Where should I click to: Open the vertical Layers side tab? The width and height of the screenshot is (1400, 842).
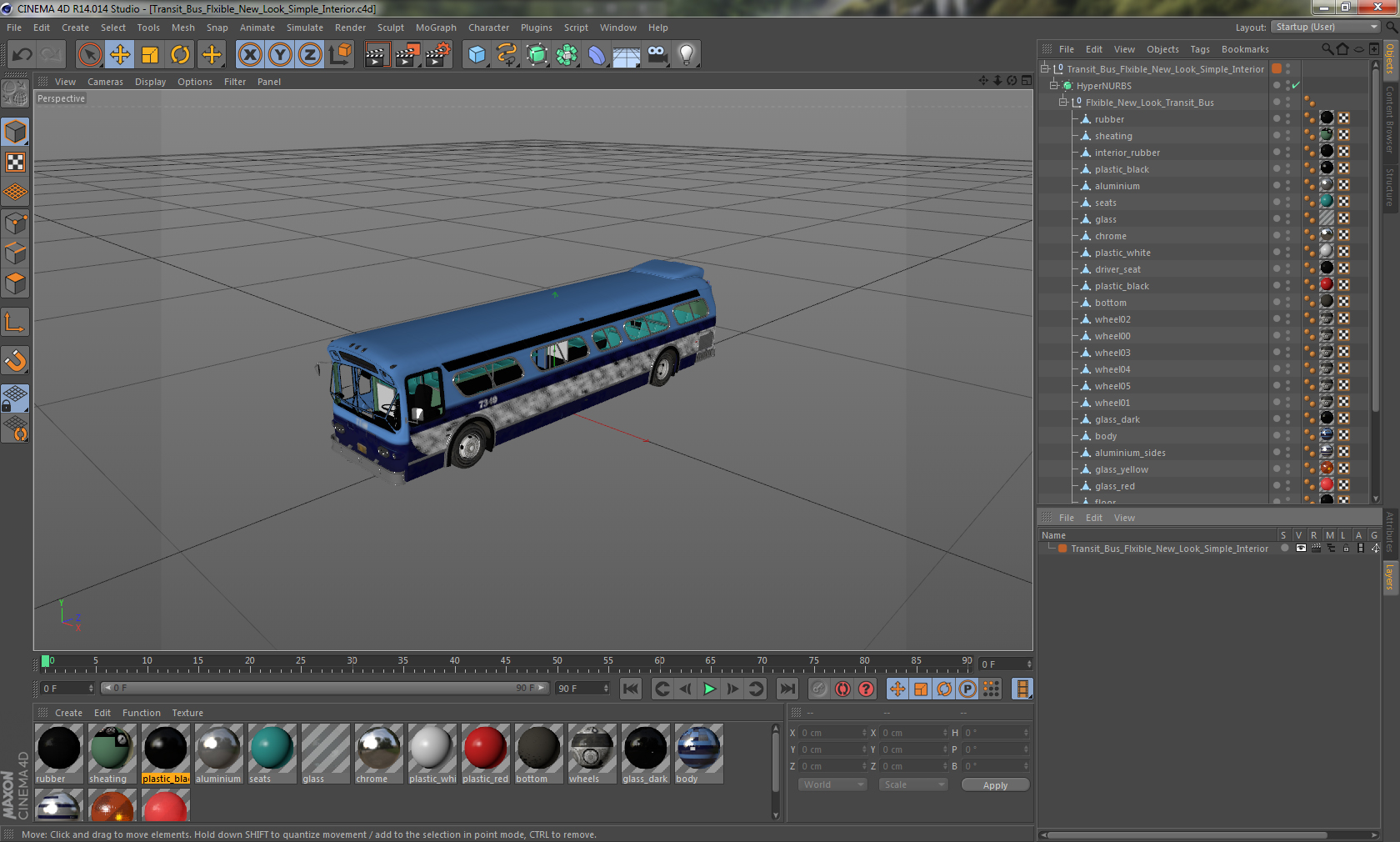tap(1389, 576)
